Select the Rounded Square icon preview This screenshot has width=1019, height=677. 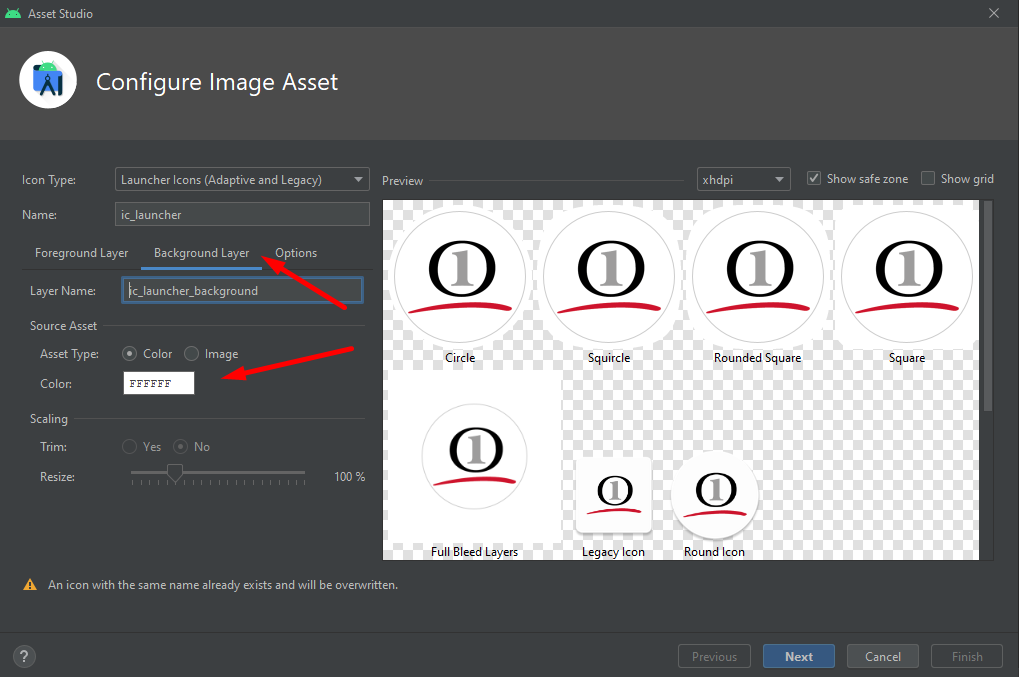pos(757,276)
